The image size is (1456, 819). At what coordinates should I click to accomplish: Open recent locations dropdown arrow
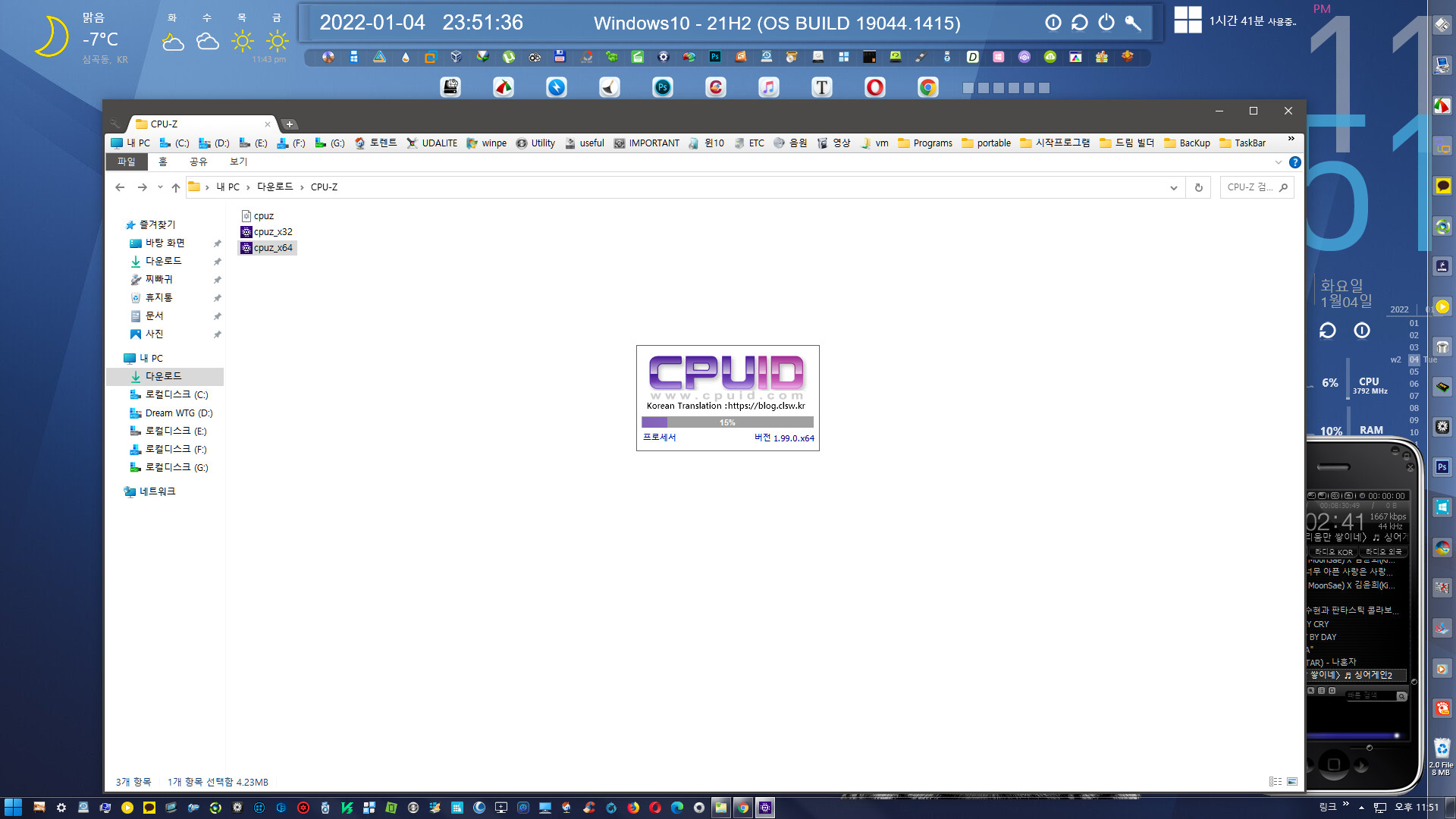point(160,187)
